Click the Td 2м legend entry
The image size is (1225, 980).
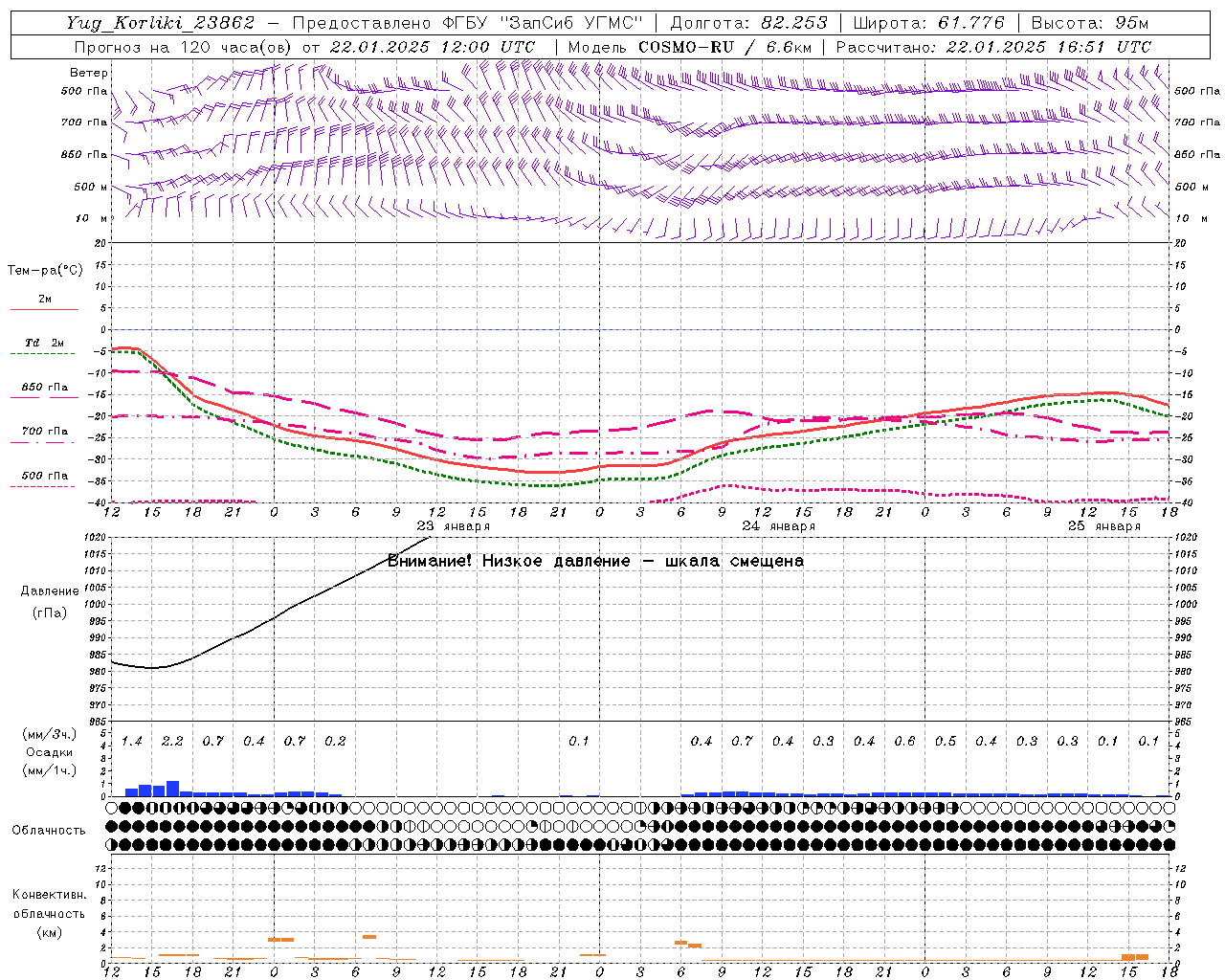(x=44, y=343)
